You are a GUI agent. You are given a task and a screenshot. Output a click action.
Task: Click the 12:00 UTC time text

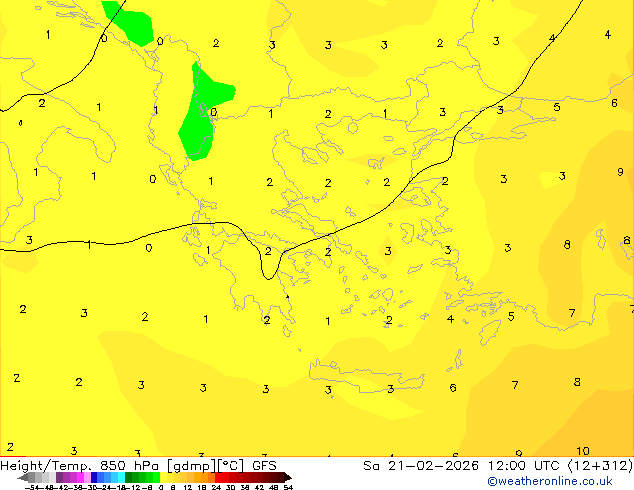(x=524, y=466)
